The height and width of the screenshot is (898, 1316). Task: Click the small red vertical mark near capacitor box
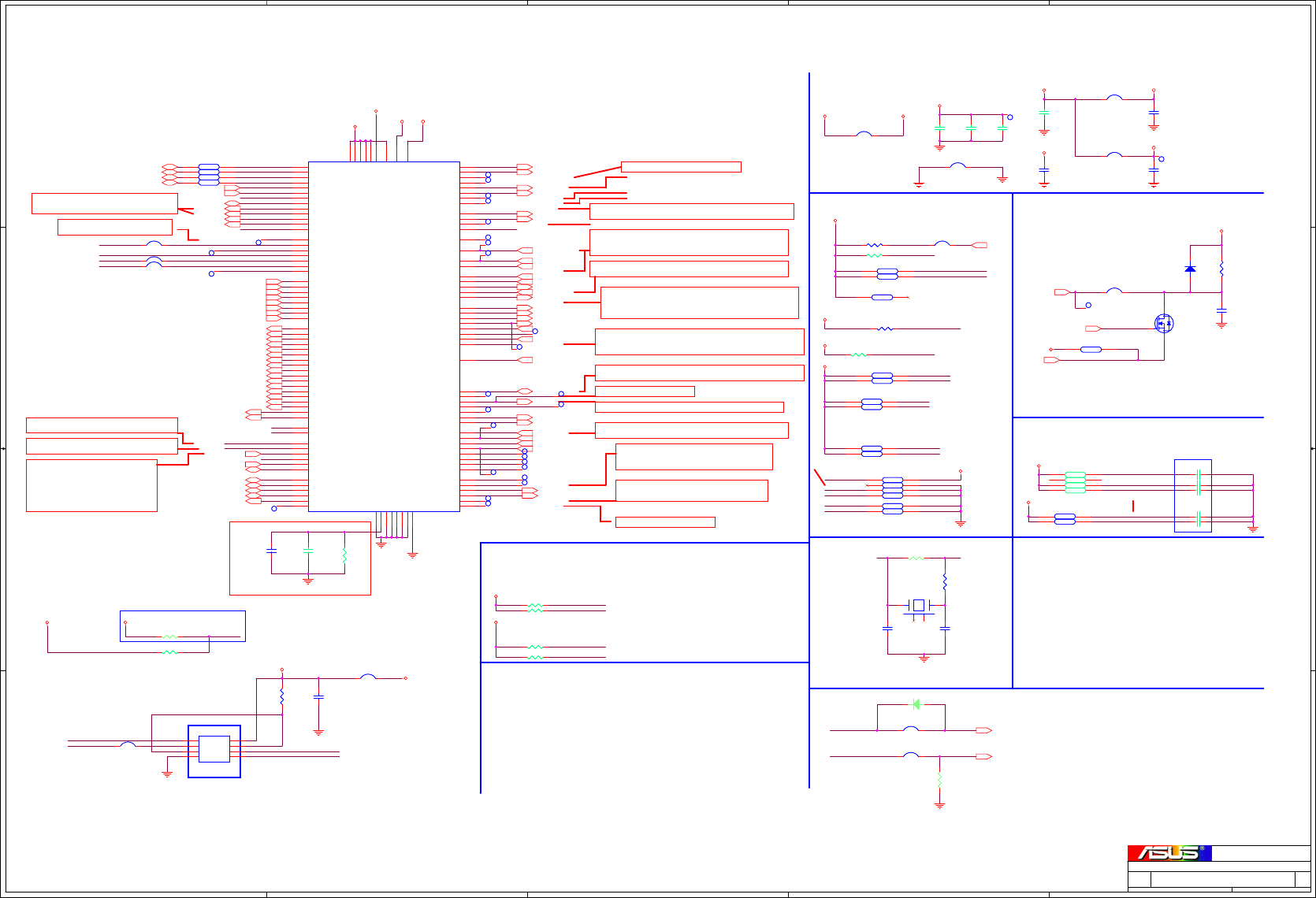pyautogui.click(x=1133, y=506)
